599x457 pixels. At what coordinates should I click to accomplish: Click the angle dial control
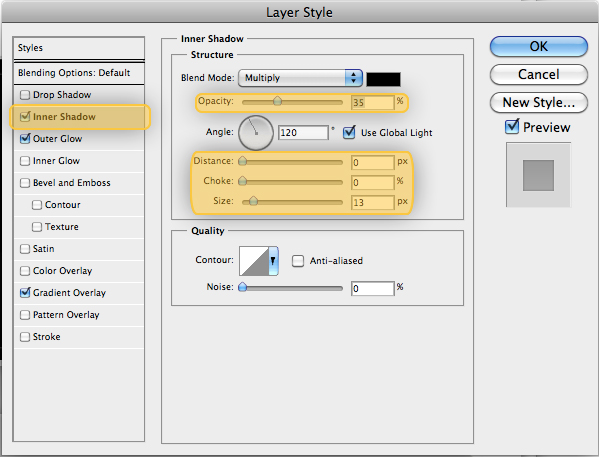click(256, 133)
